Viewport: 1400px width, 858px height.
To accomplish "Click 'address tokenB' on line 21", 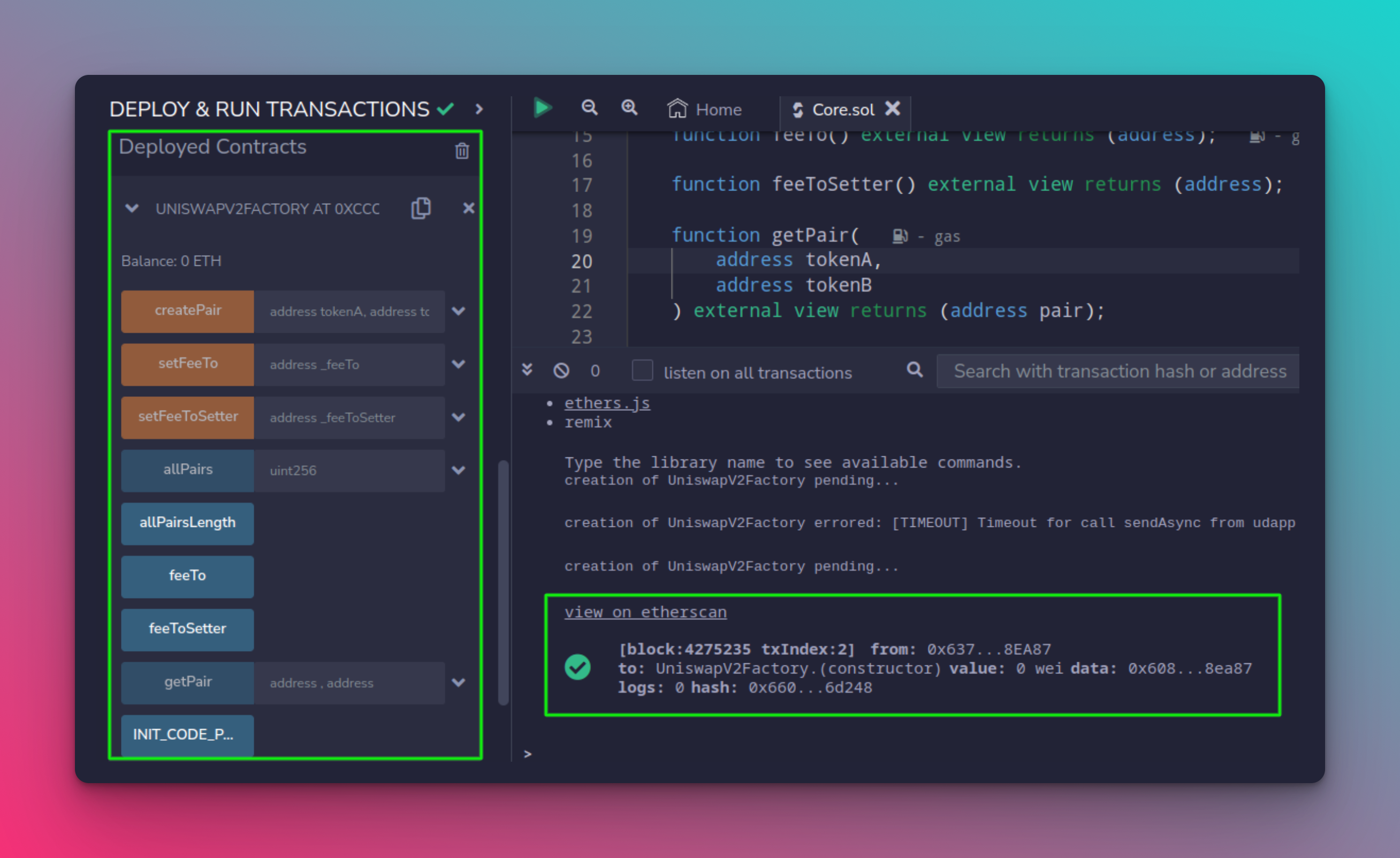I will coord(793,285).
